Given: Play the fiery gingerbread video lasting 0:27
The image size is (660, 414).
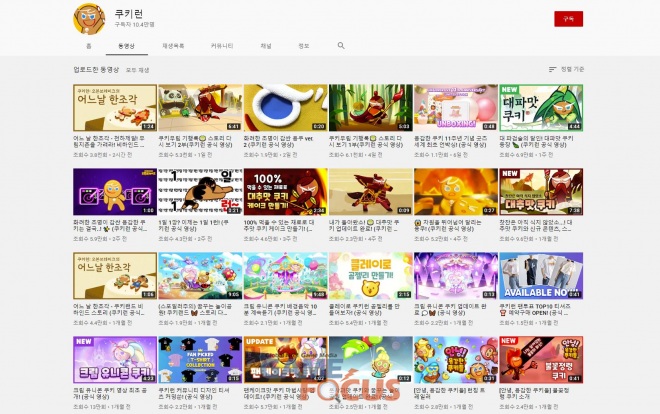Looking at the screenshot, I should [x=456, y=192].
